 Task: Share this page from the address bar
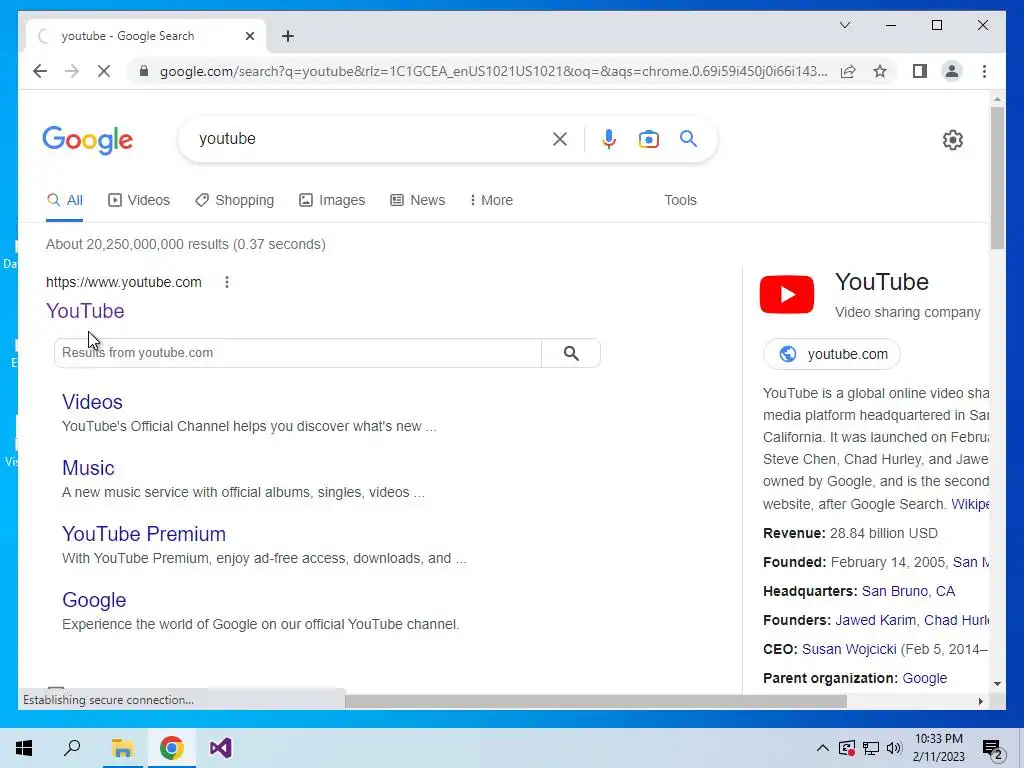(848, 71)
